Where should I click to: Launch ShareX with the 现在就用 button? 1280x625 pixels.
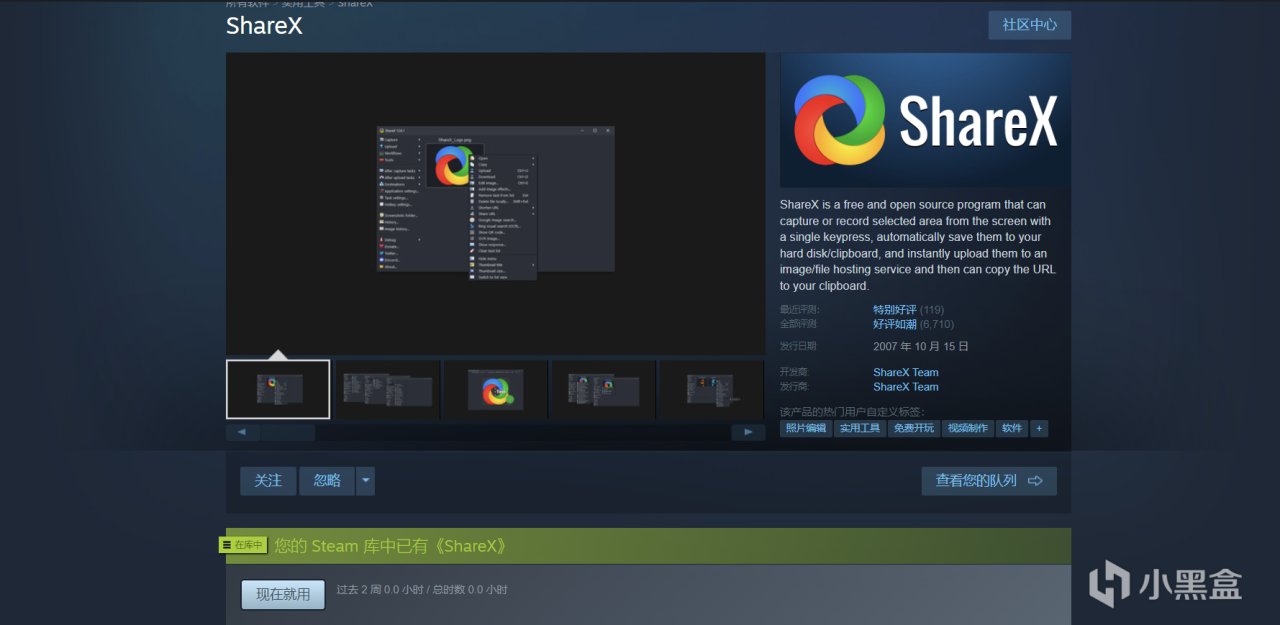tap(283, 594)
